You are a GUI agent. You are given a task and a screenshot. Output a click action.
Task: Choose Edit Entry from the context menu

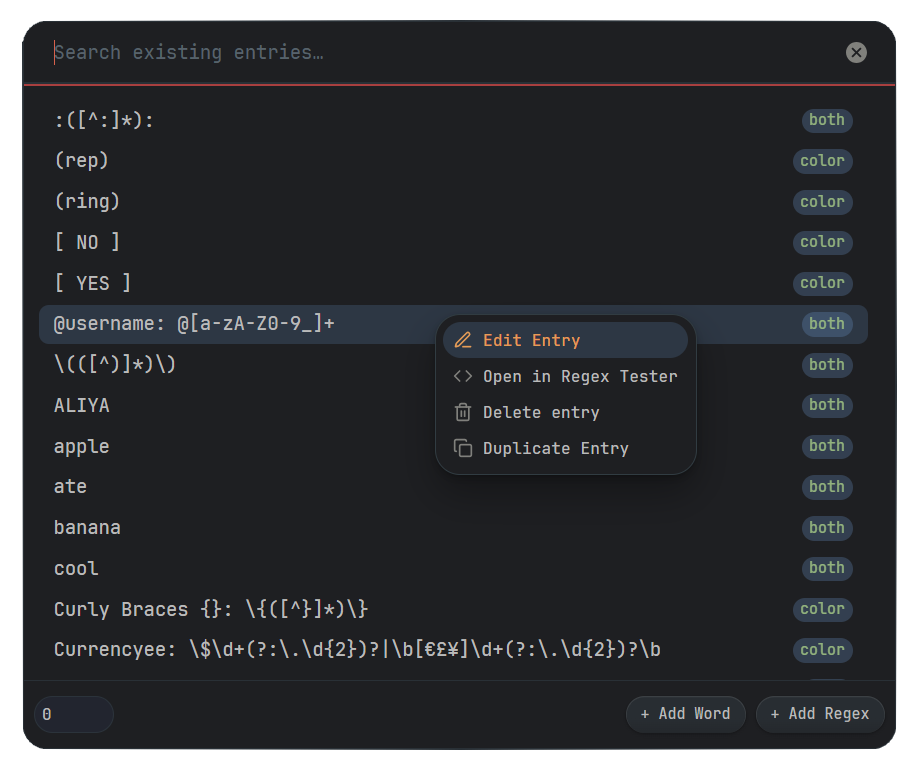coord(532,340)
